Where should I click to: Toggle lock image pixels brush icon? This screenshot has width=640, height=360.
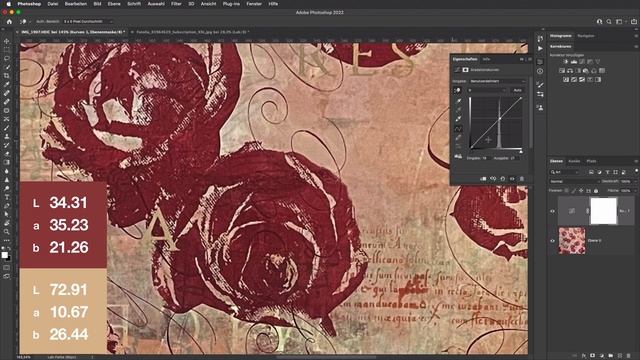point(573,191)
